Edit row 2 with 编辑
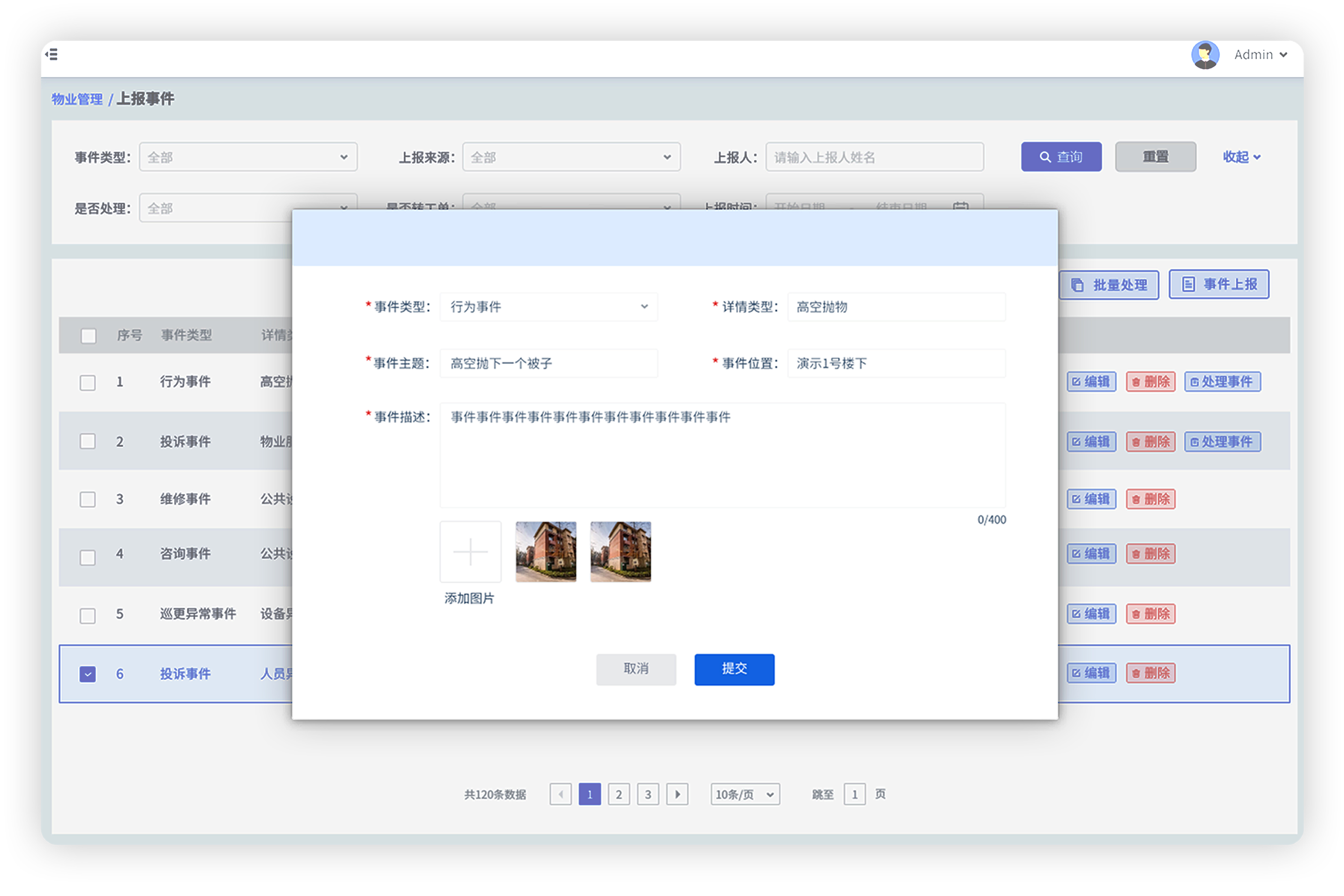1344x896 pixels. (x=1092, y=442)
